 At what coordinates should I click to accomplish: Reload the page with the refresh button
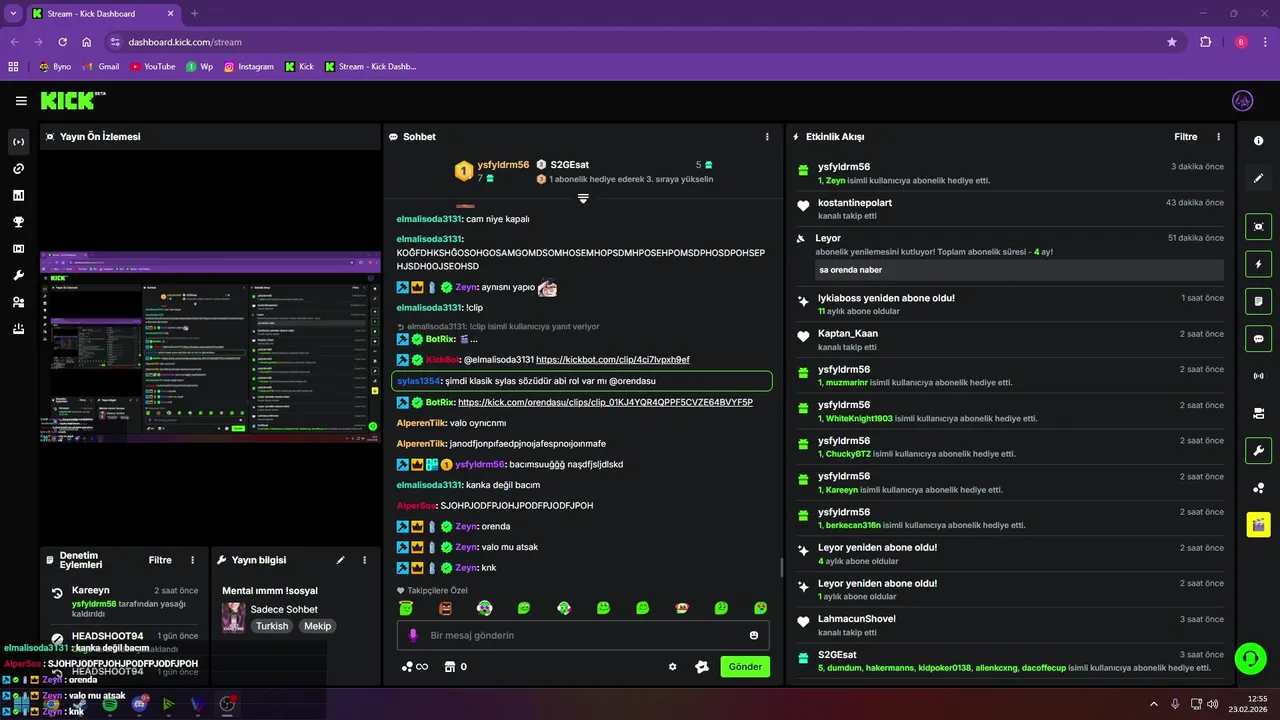pos(62,42)
